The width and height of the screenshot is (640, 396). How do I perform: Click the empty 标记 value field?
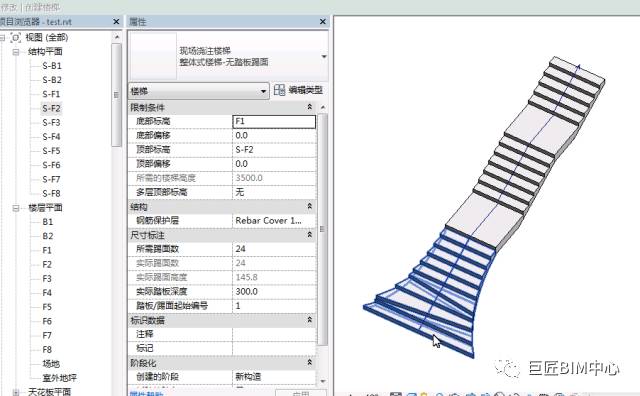274,348
